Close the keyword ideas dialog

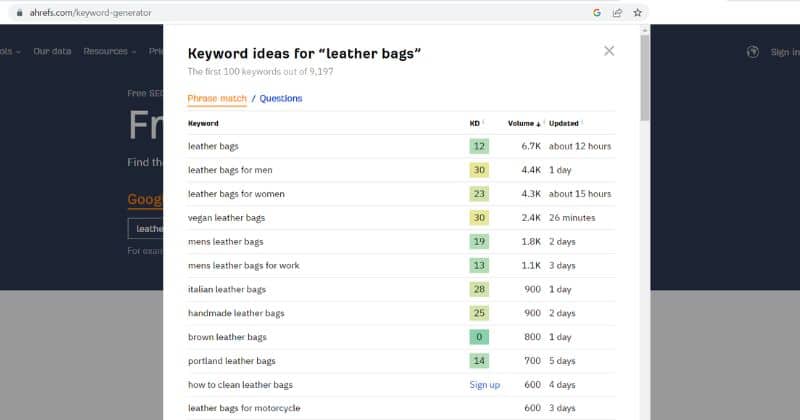[609, 51]
